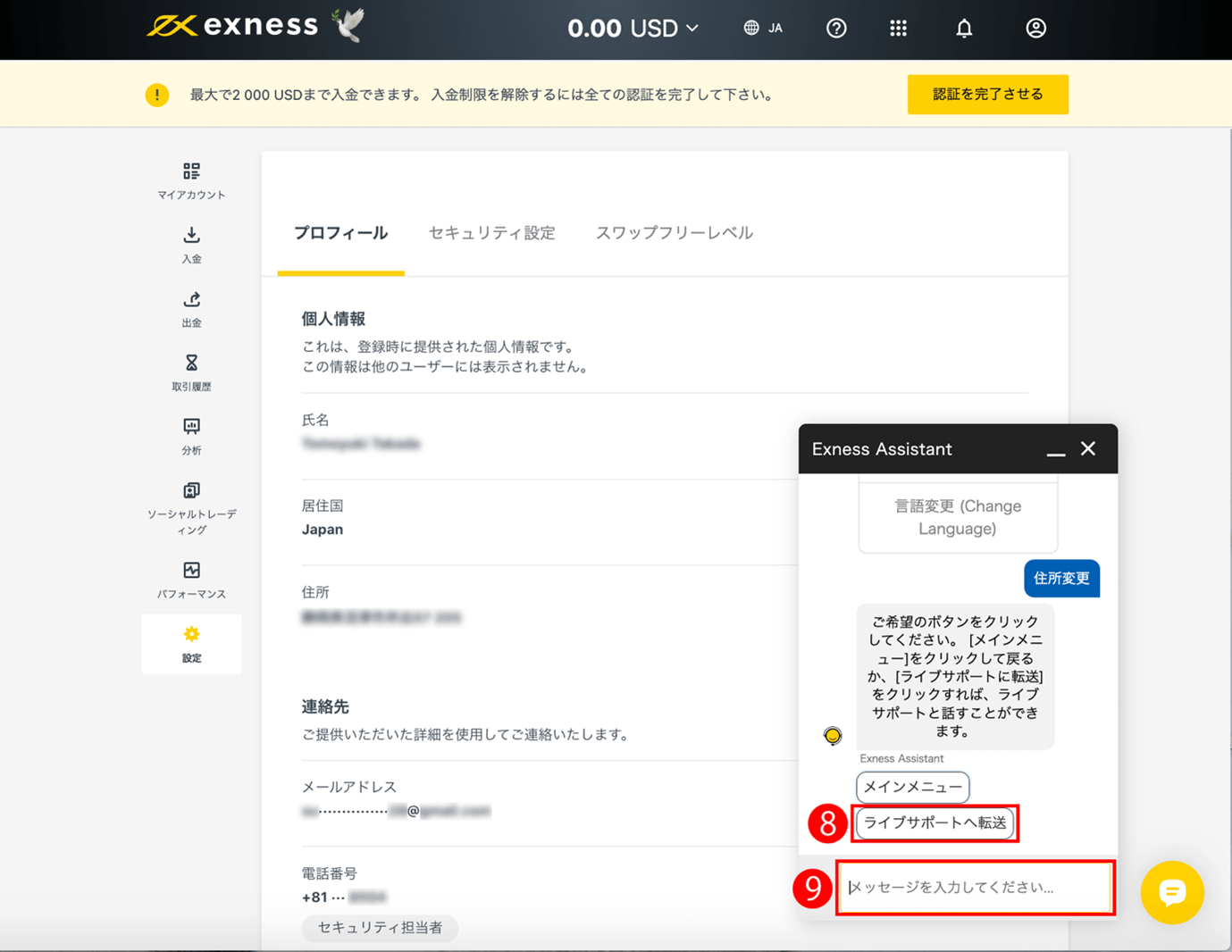Open the 0.00 USD balance dropdown
Image resolution: width=1232 pixels, height=952 pixels.
pos(633,28)
